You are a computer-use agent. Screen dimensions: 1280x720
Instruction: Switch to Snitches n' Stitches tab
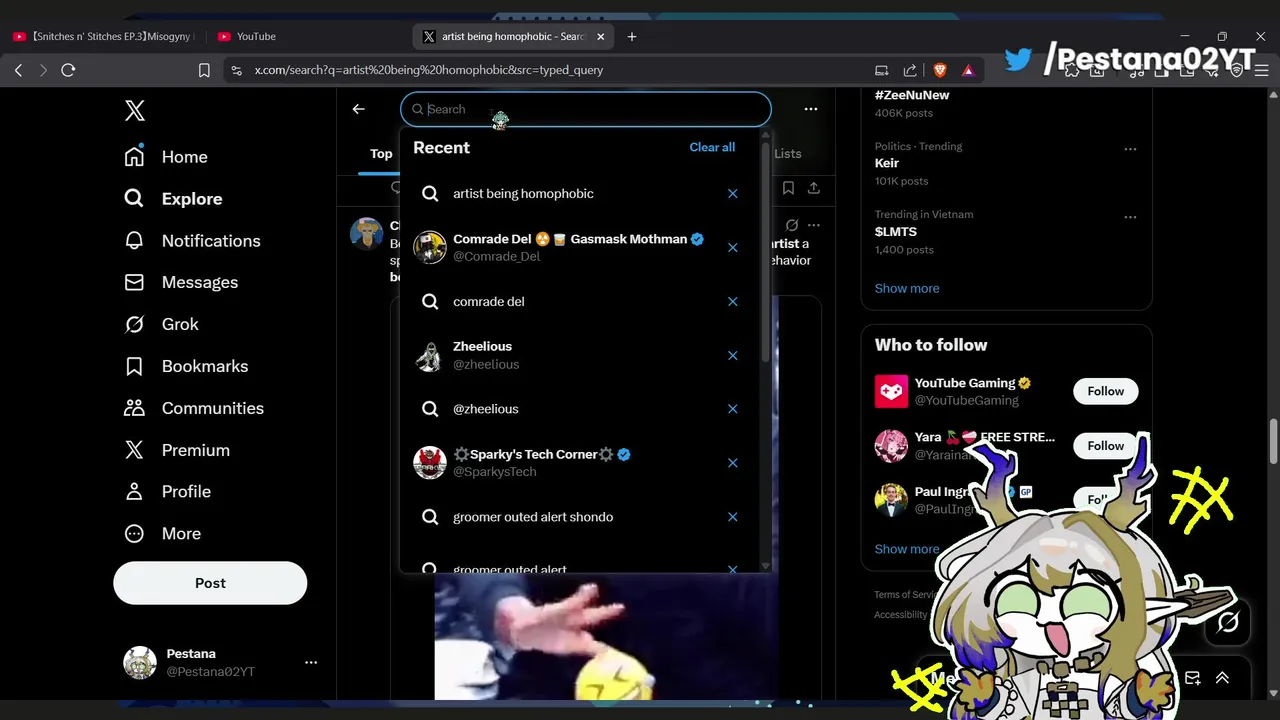pyautogui.click(x=103, y=36)
